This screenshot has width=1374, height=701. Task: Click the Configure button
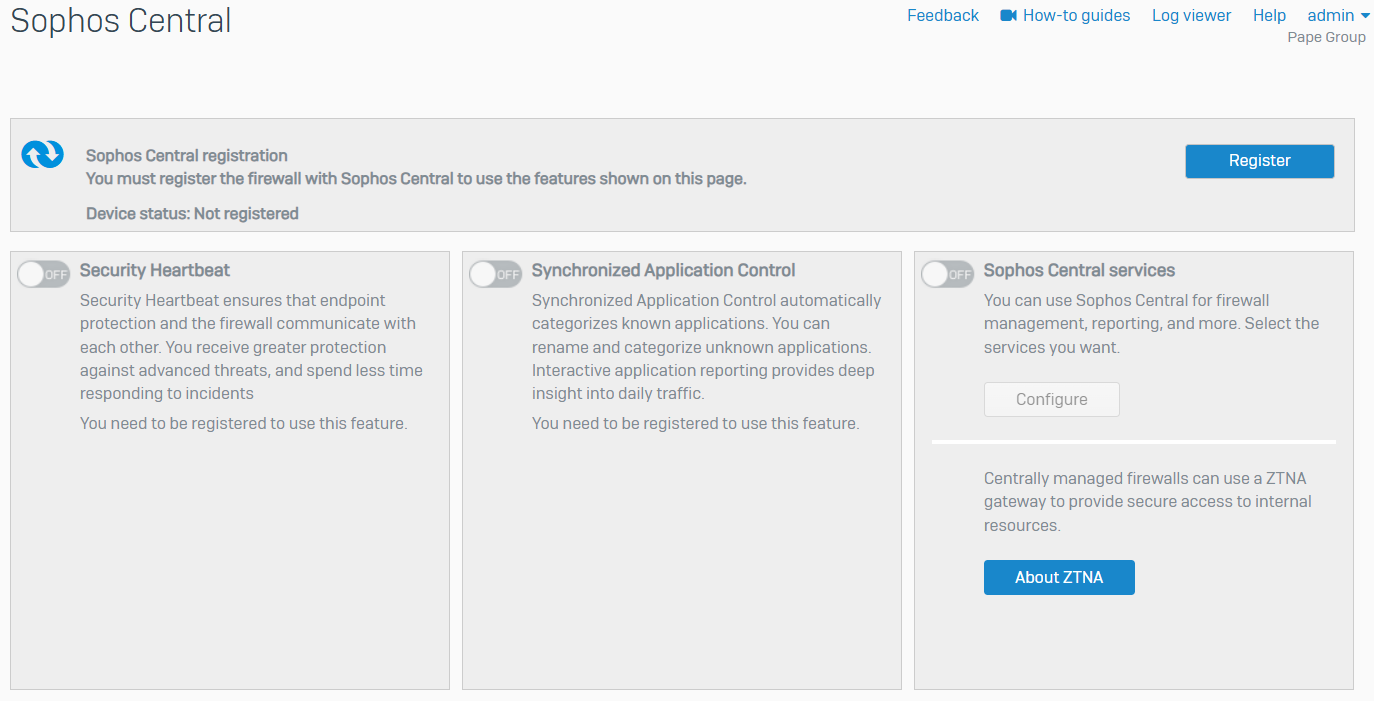1051,399
